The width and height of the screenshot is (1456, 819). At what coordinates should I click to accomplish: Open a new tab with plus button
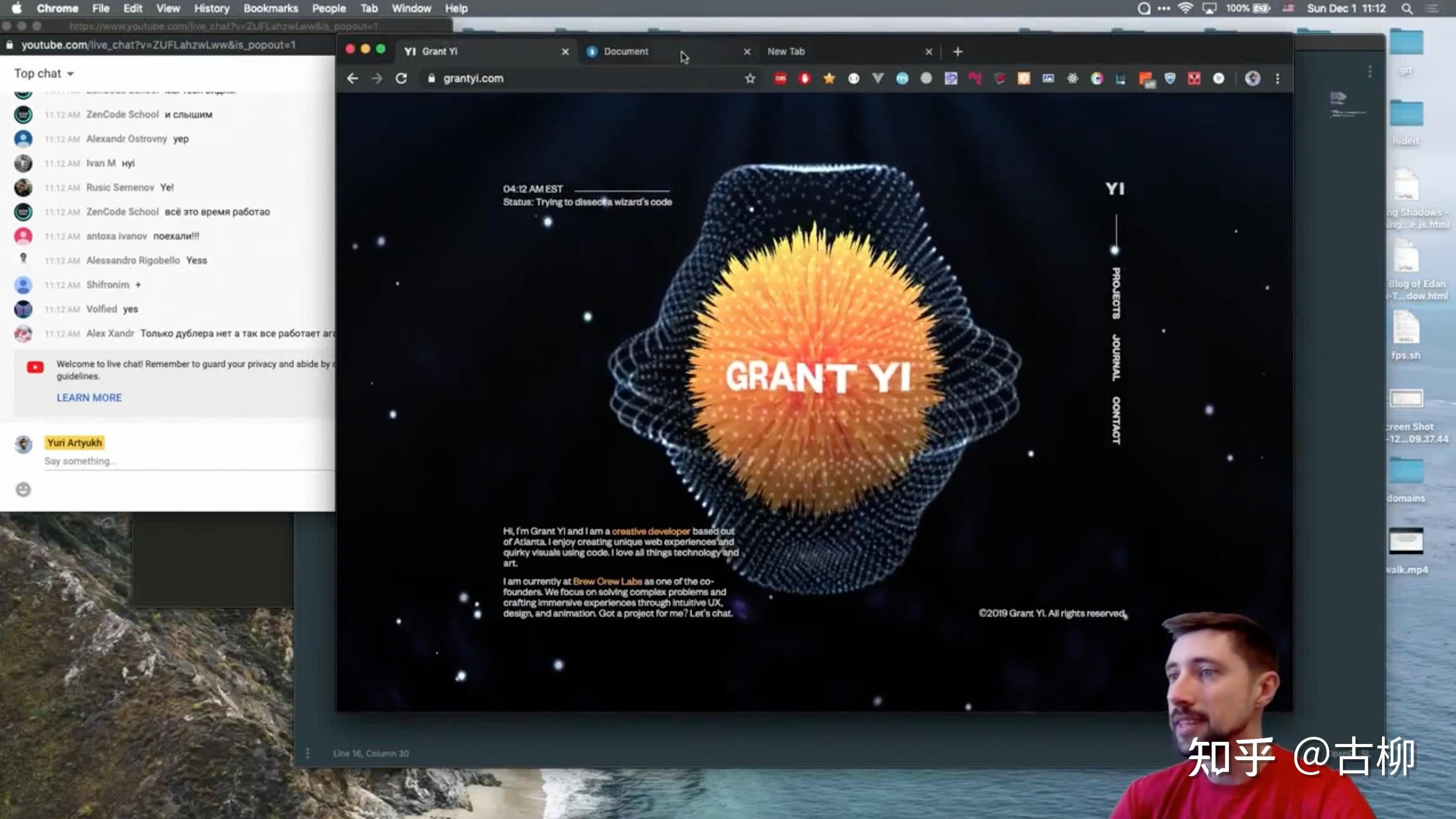pos(958,51)
